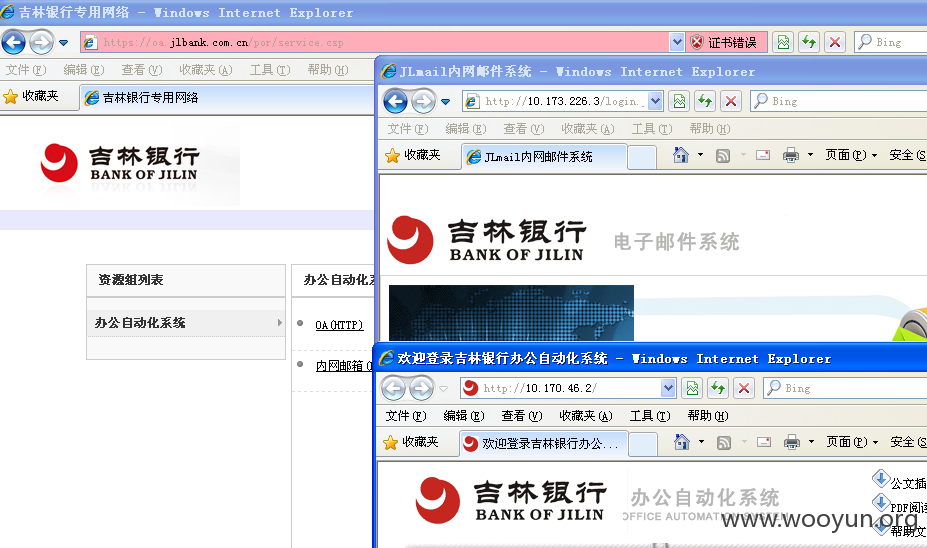Image resolution: width=927 pixels, height=548 pixels.
Task: Click Home icon in JLmail window
Action: [x=681, y=155]
